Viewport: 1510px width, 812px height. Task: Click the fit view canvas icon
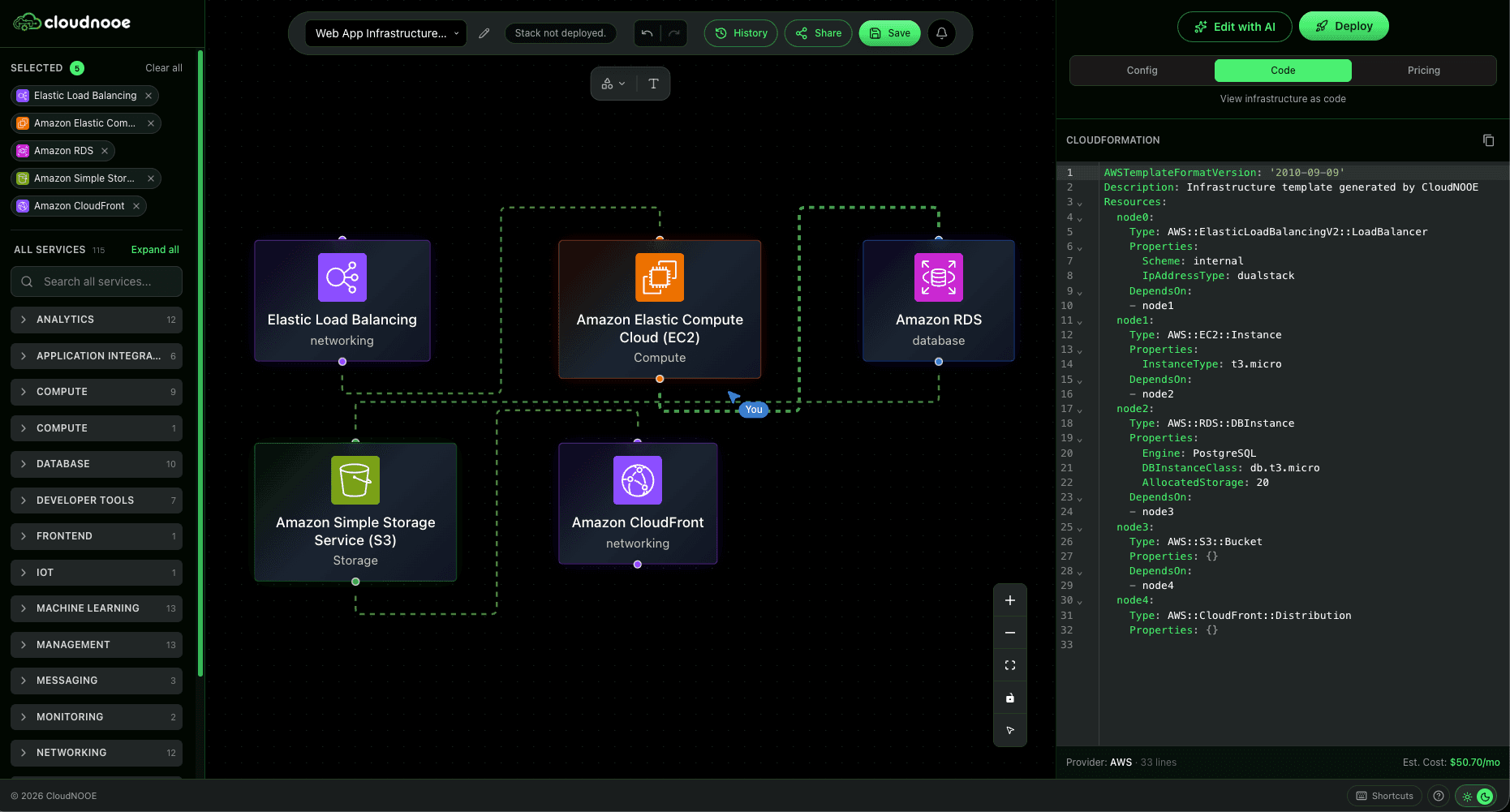[1010, 665]
